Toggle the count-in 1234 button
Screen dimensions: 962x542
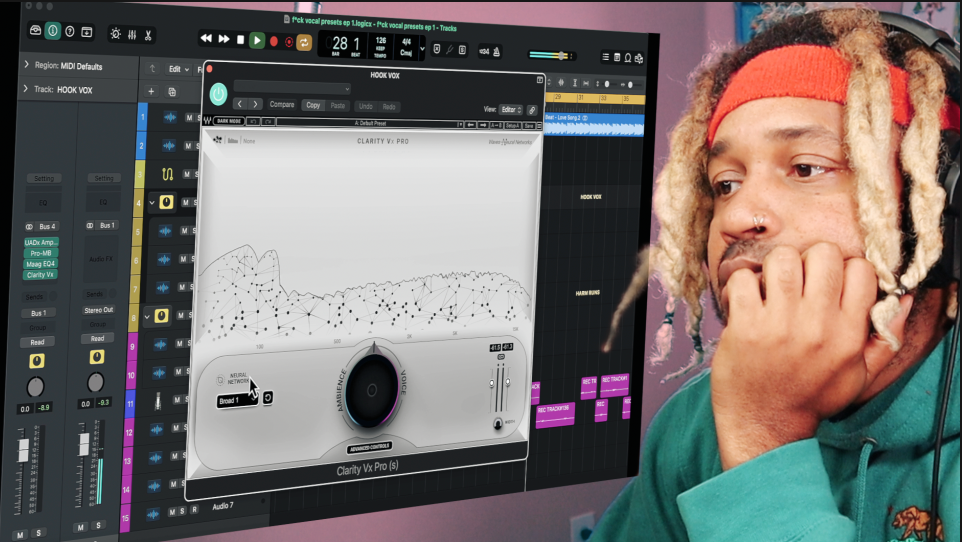pyautogui.click(x=484, y=52)
